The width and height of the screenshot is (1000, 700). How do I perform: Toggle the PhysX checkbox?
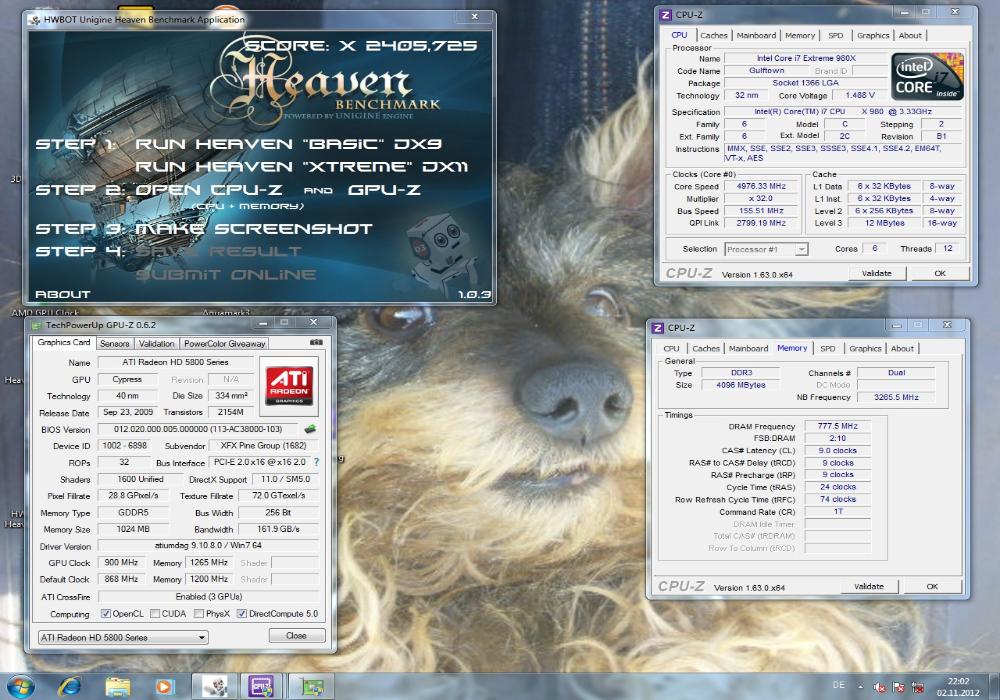click(198, 614)
